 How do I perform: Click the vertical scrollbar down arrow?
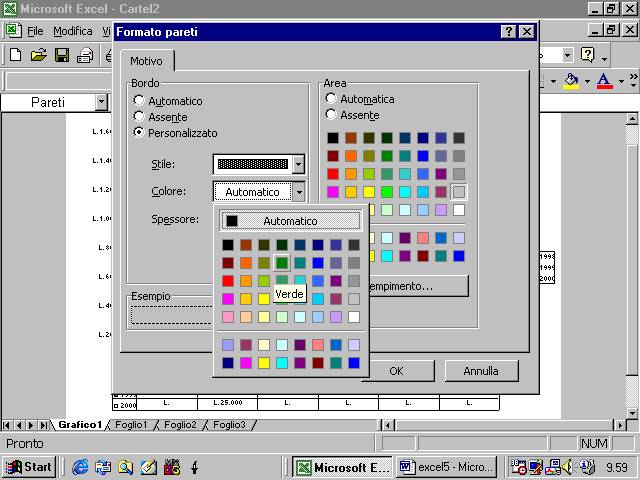click(x=632, y=413)
